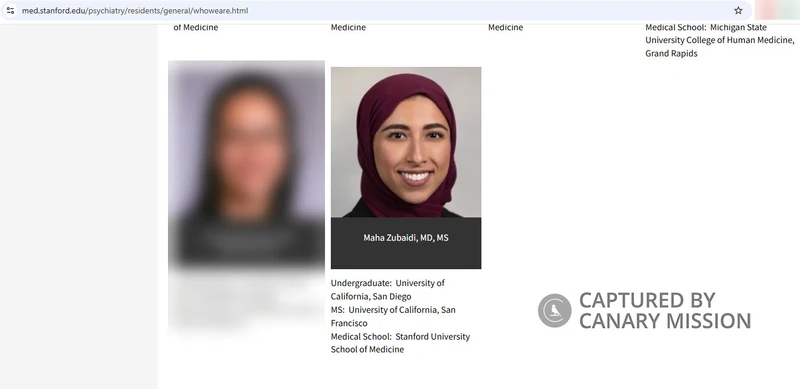This screenshot has width=800, height=389.
Task: Click the site information icon in address bar
Action: (10, 10)
